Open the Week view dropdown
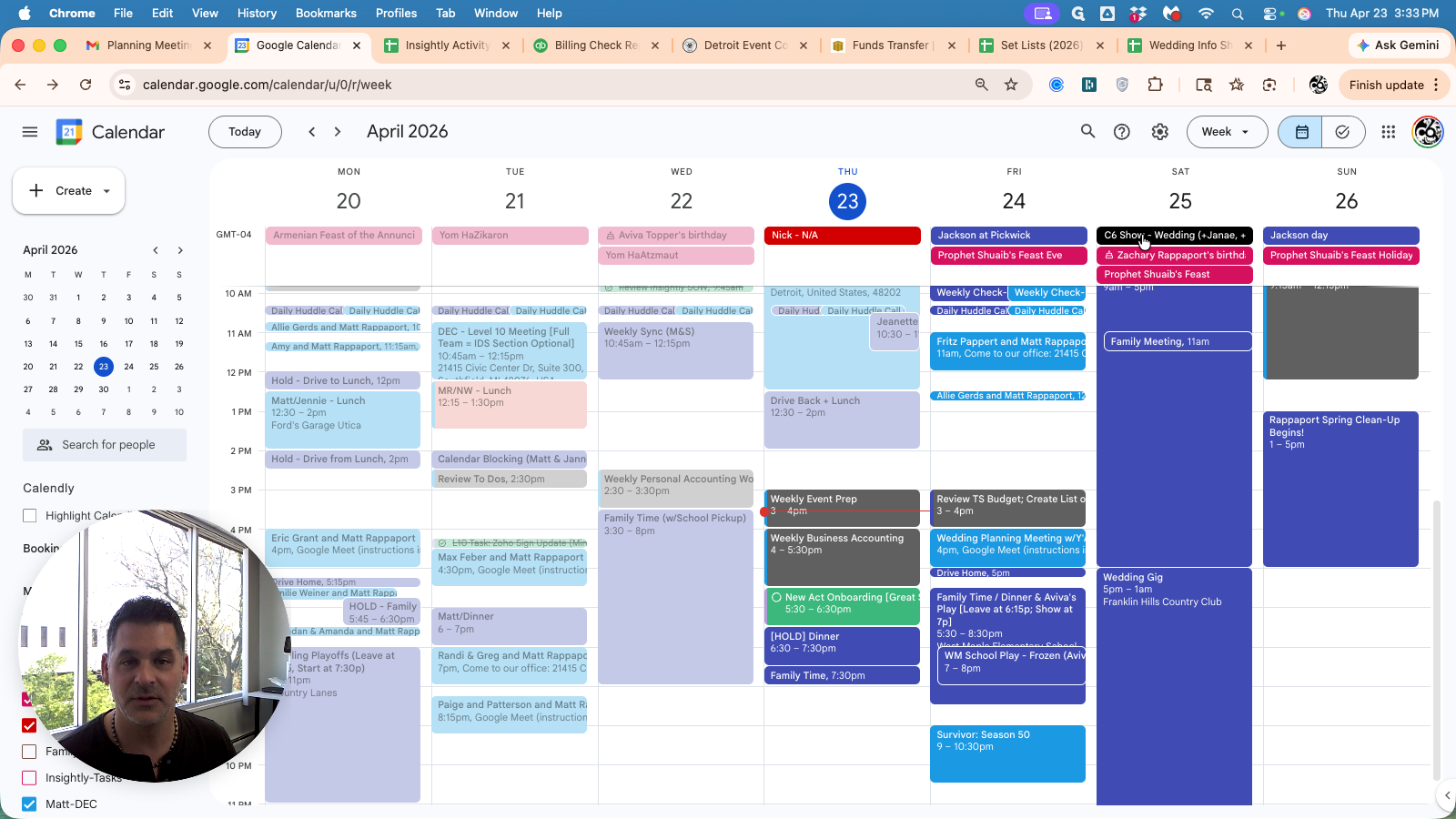Screen dimensions: 1456x819 tap(1226, 132)
